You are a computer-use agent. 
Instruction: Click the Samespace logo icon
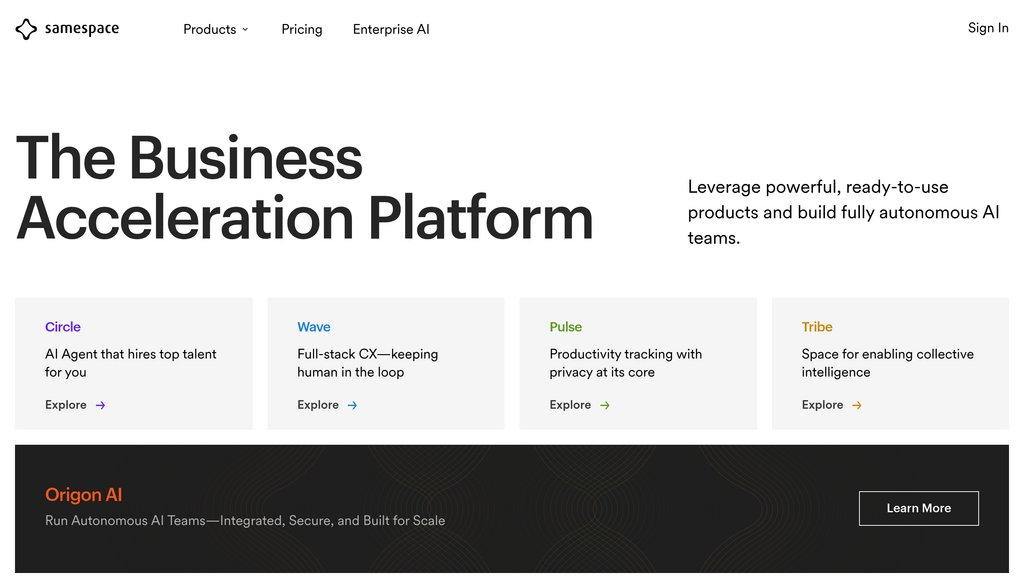click(x=26, y=30)
